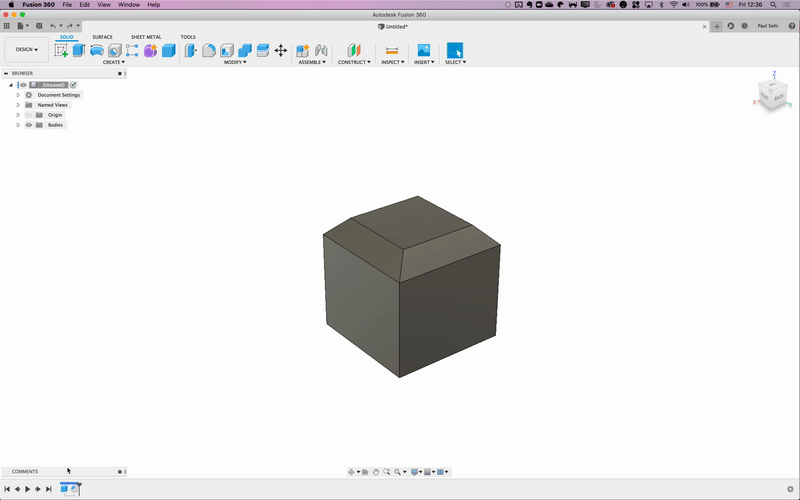Open the Help question mark icon
Image resolution: width=800 pixels, height=500 pixels.
(792, 26)
